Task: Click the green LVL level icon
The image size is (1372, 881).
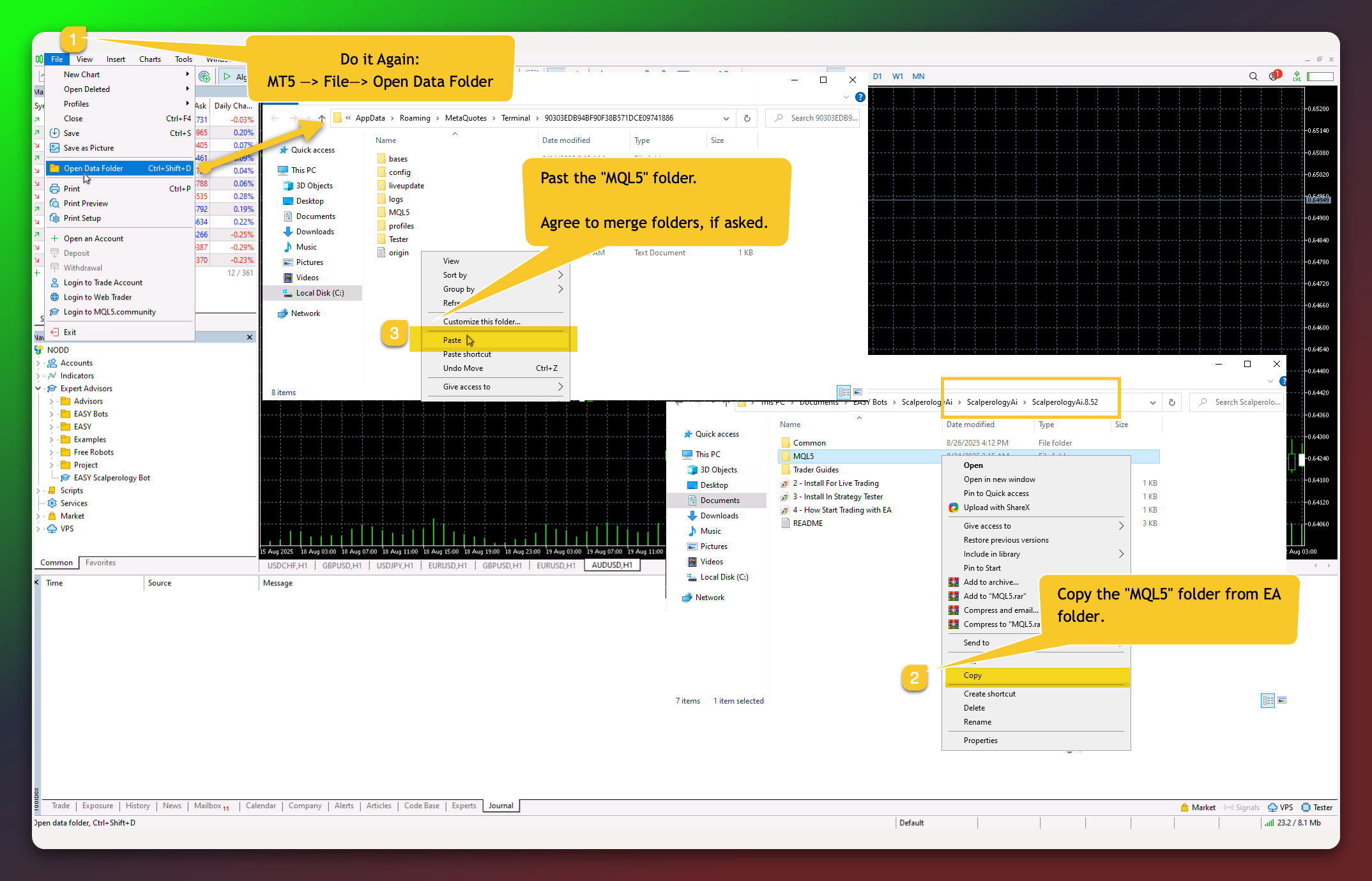Action: tap(1296, 77)
